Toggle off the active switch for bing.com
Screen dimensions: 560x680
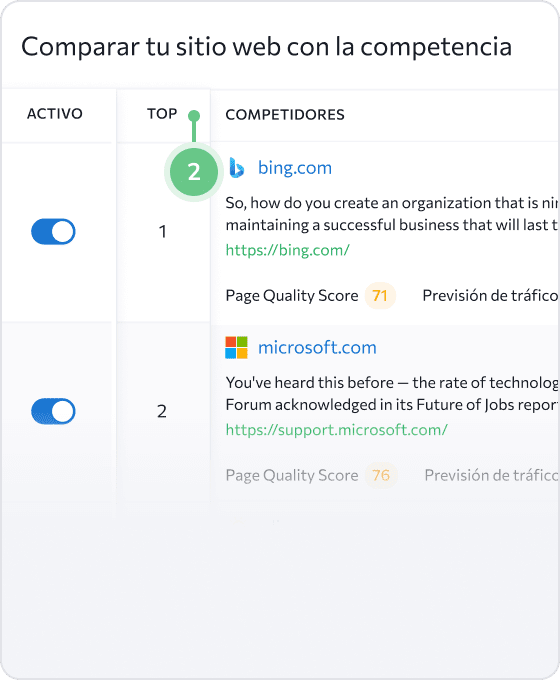pyautogui.click(x=53, y=232)
